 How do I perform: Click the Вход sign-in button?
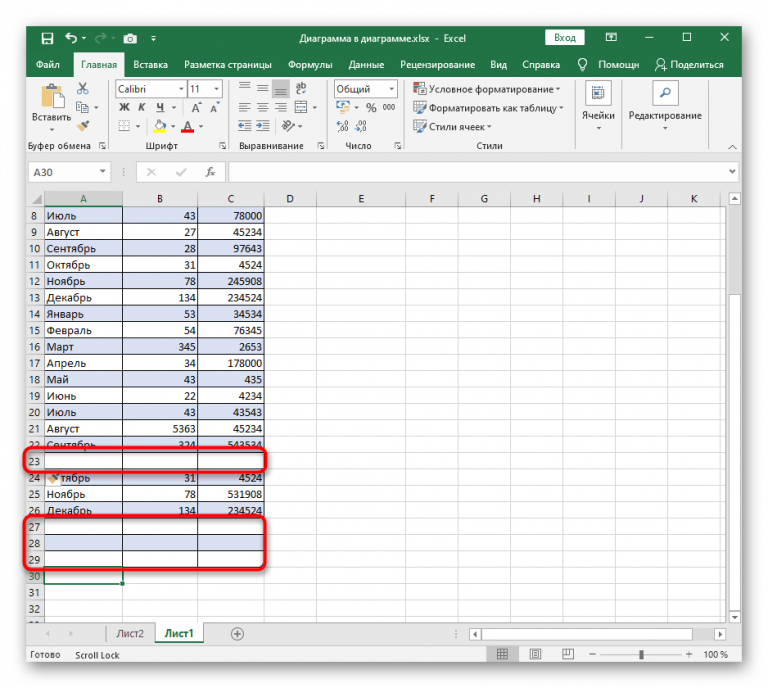(x=565, y=38)
